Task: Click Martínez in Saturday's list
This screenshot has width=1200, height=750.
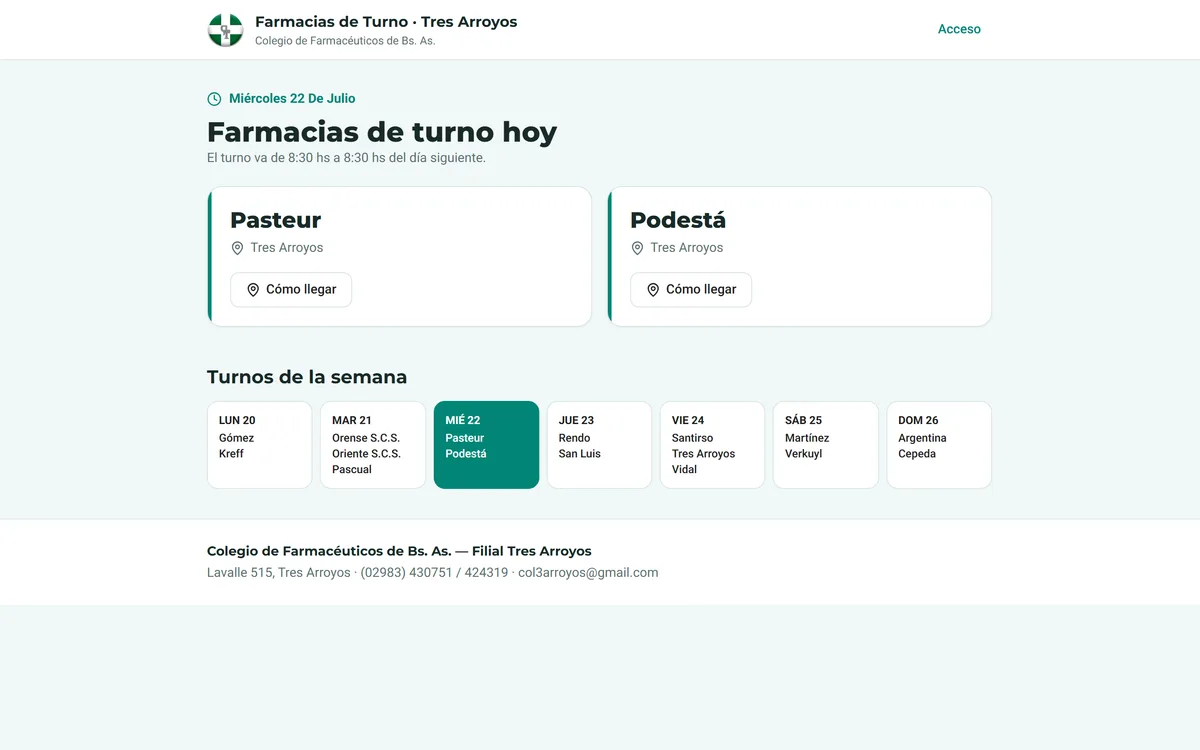Action: (807, 438)
